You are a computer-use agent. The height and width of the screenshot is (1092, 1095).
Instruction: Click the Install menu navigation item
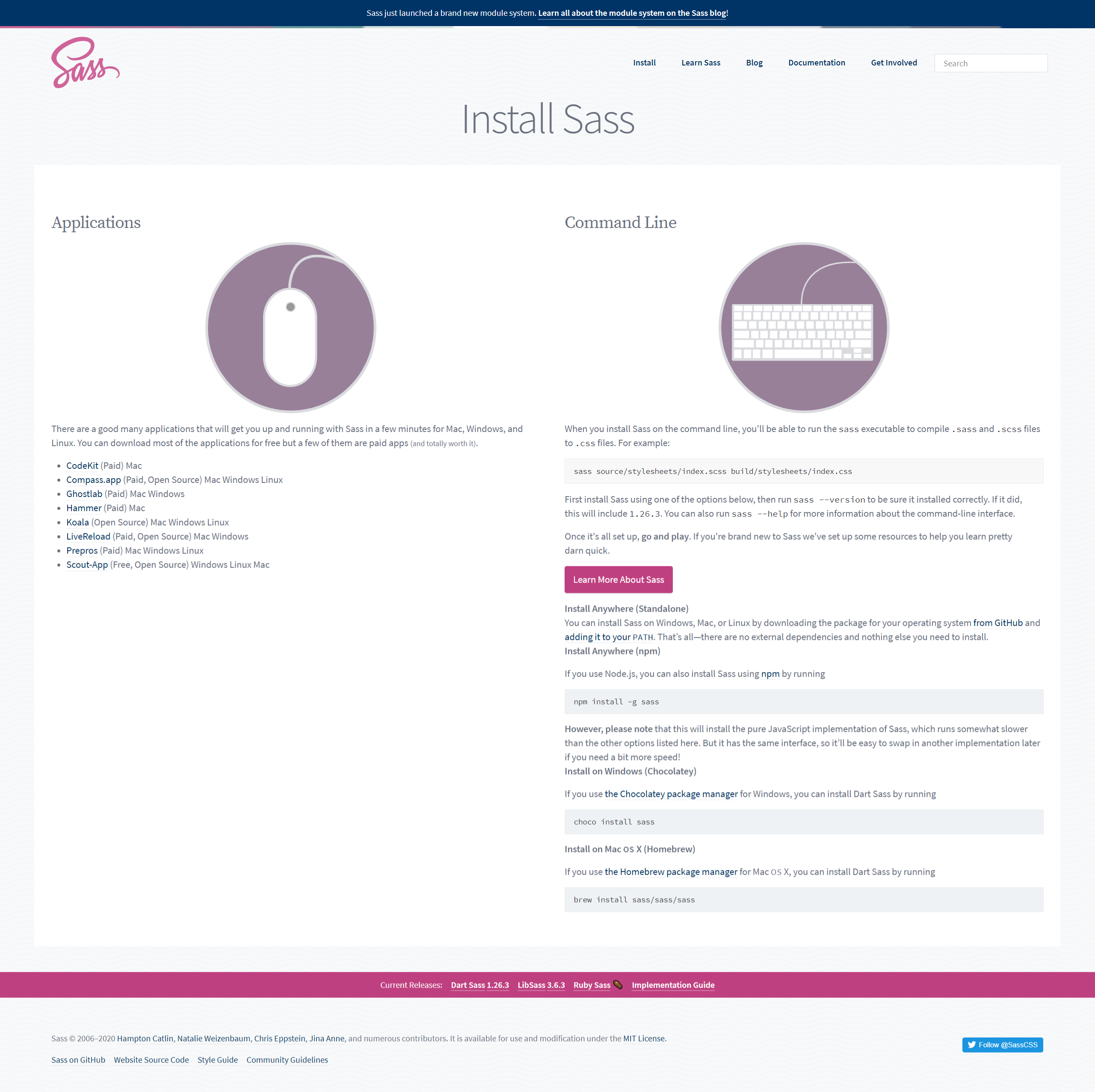(645, 62)
